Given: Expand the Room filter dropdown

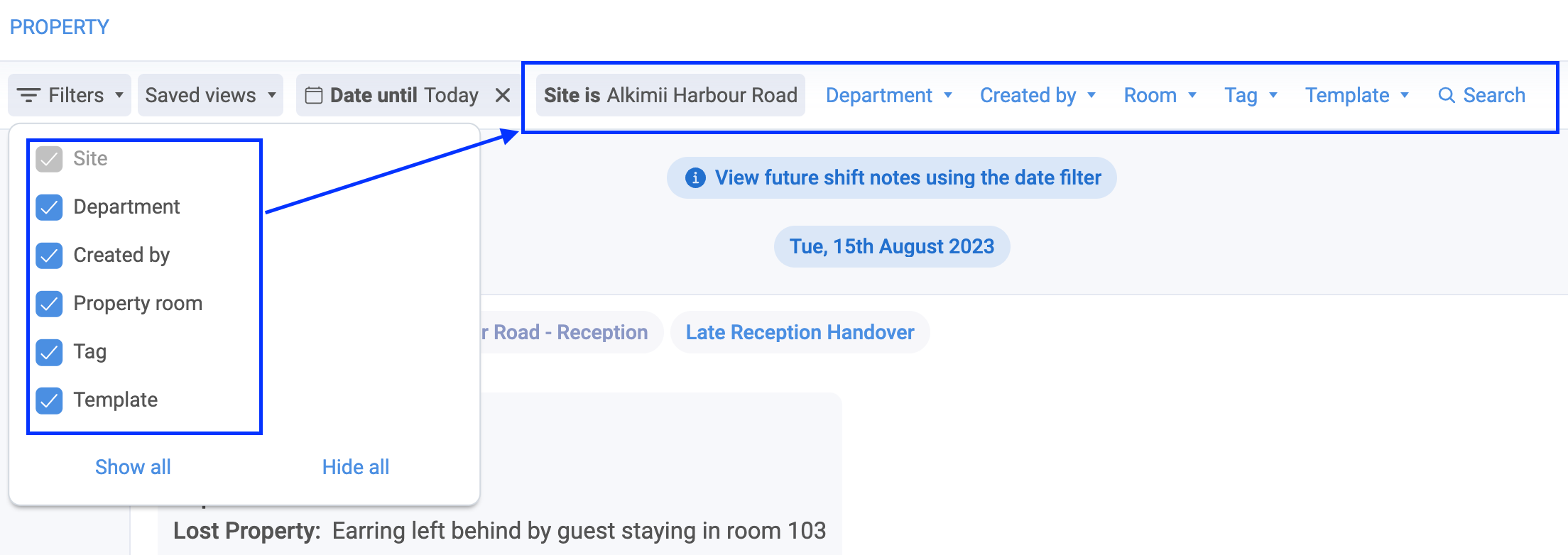Looking at the screenshot, I should click(1160, 95).
